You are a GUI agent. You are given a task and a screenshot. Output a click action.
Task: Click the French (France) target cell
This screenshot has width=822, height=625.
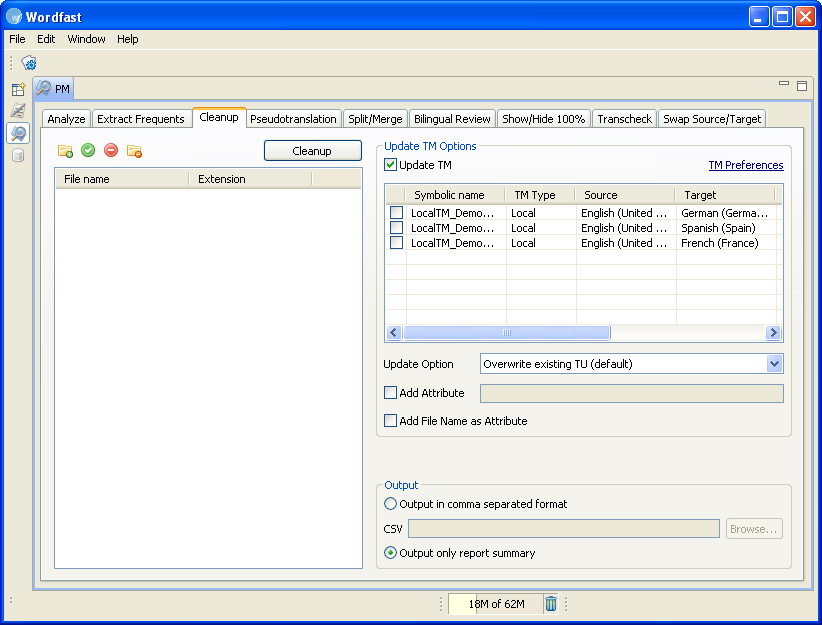coord(726,243)
